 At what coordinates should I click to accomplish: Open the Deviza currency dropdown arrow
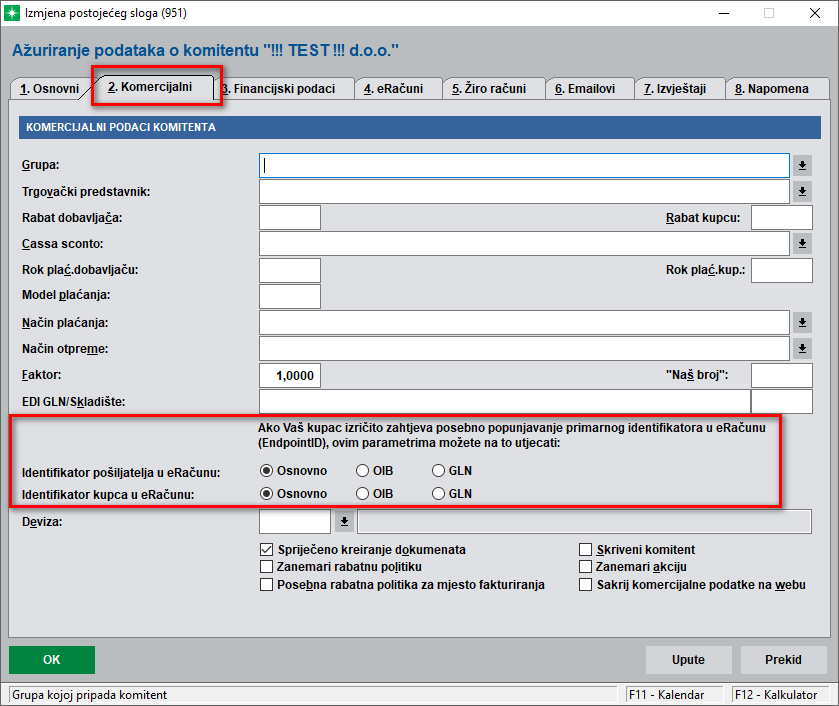coord(343,521)
